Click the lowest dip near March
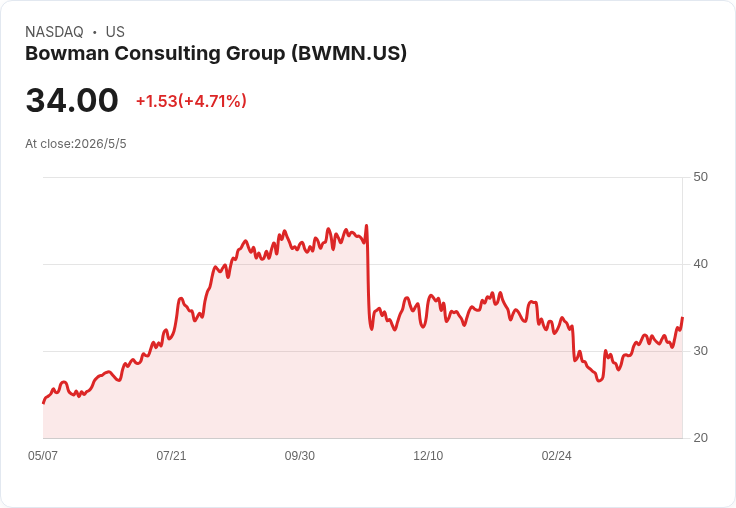Image resolution: width=736 pixels, height=508 pixels. tap(599, 380)
